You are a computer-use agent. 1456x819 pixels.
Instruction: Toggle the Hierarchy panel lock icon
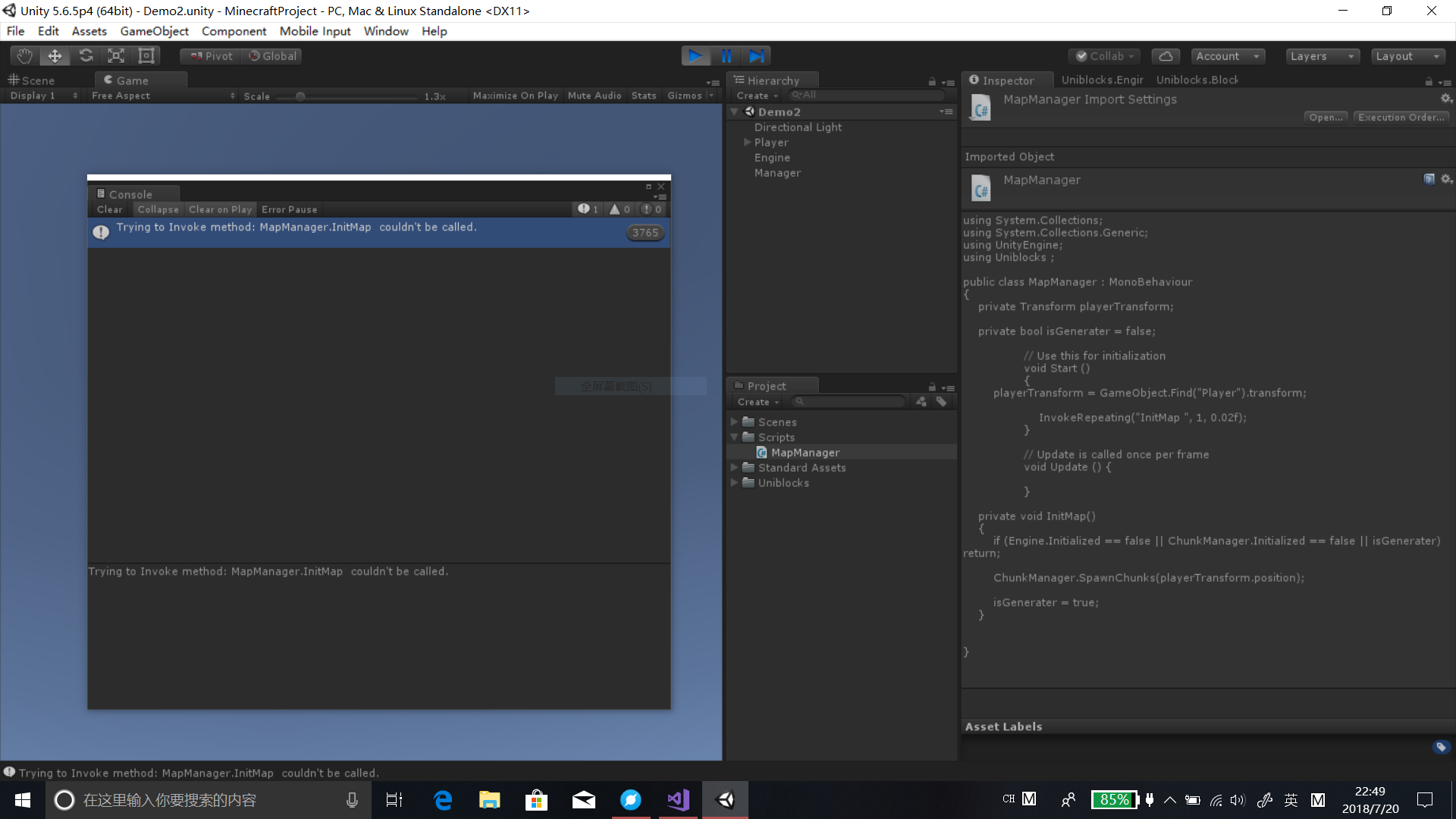pos(932,82)
